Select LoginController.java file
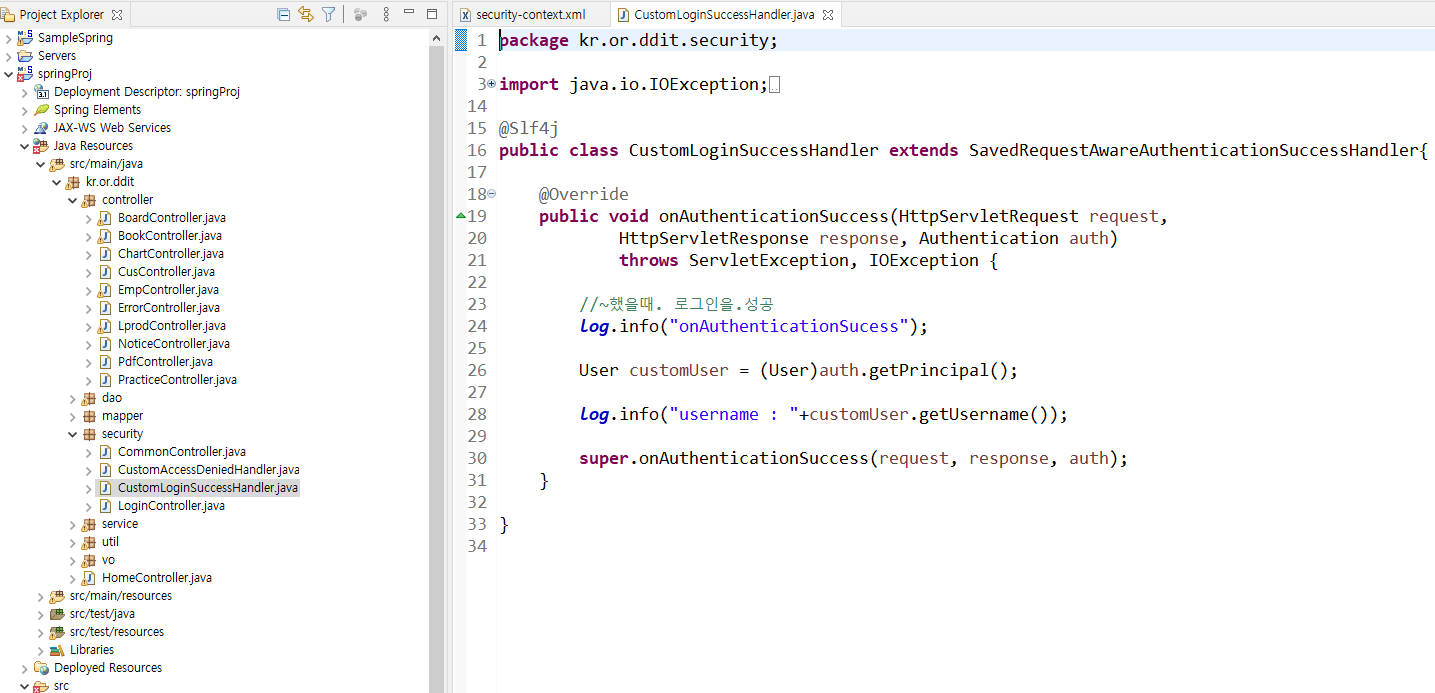Image resolution: width=1435 pixels, height=693 pixels. [x=171, y=506]
